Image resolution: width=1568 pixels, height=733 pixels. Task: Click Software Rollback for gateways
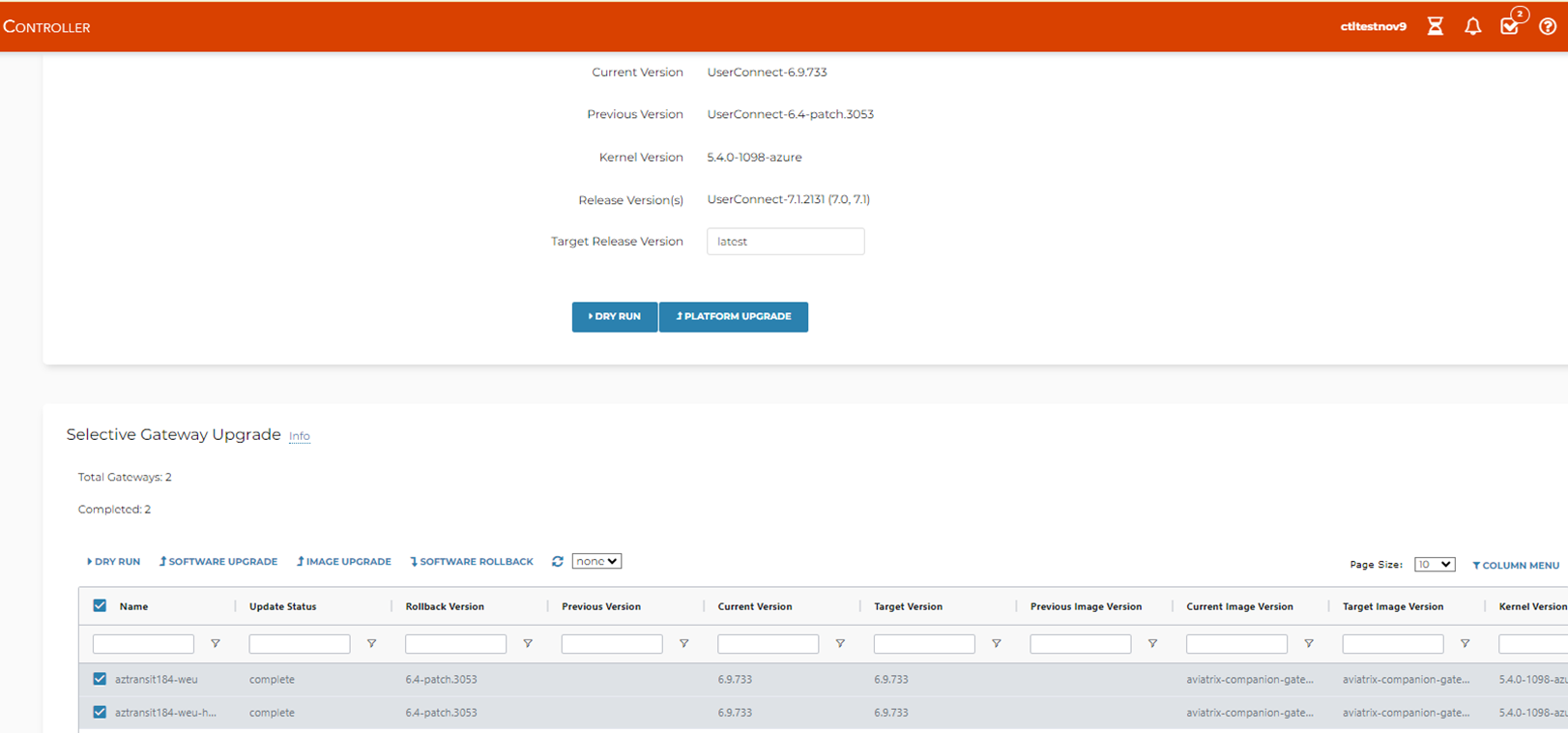click(472, 562)
